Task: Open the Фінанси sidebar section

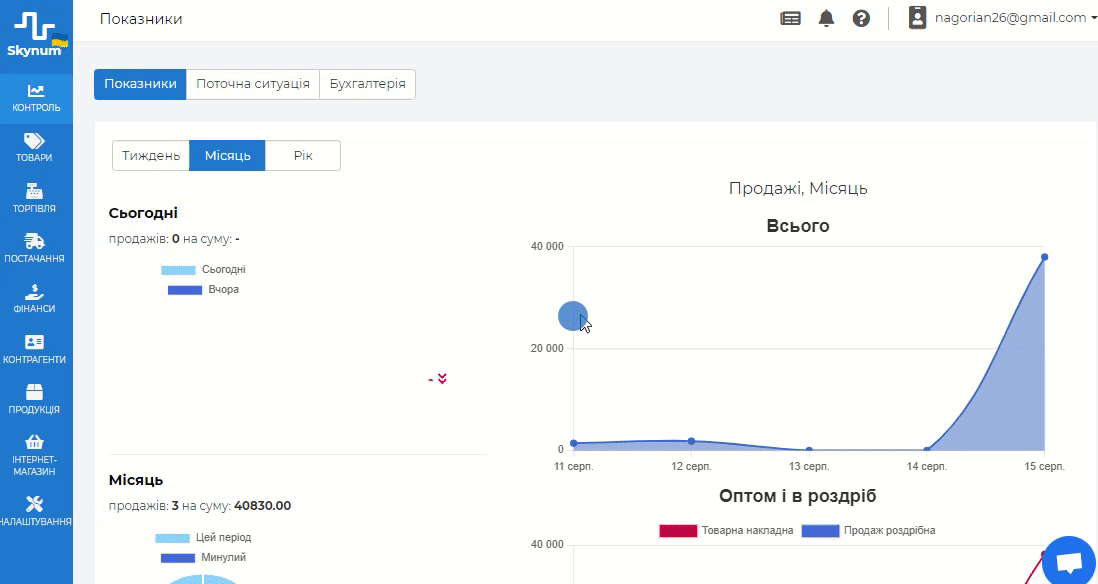Action: (36, 299)
